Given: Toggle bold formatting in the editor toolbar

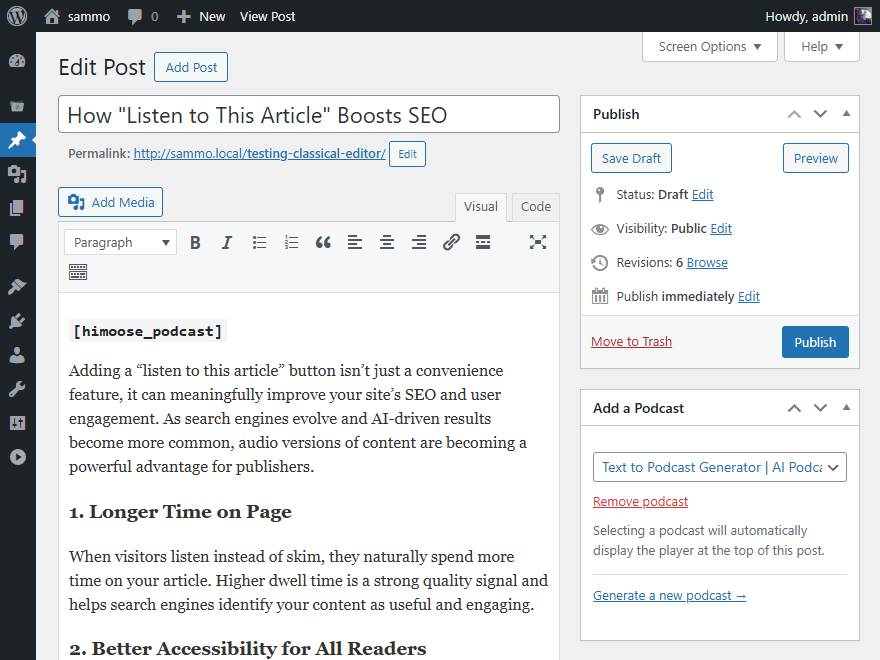Looking at the screenshot, I should click(195, 242).
